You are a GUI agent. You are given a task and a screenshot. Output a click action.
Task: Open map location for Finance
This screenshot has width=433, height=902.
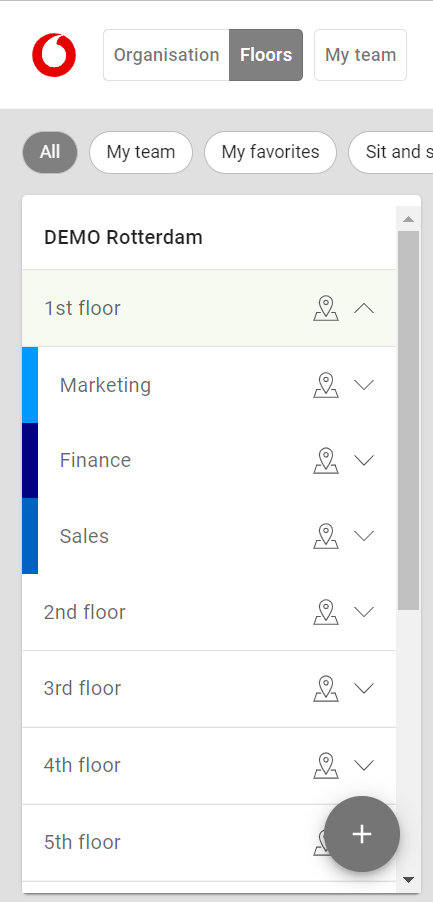pyautogui.click(x=326, y=460)
